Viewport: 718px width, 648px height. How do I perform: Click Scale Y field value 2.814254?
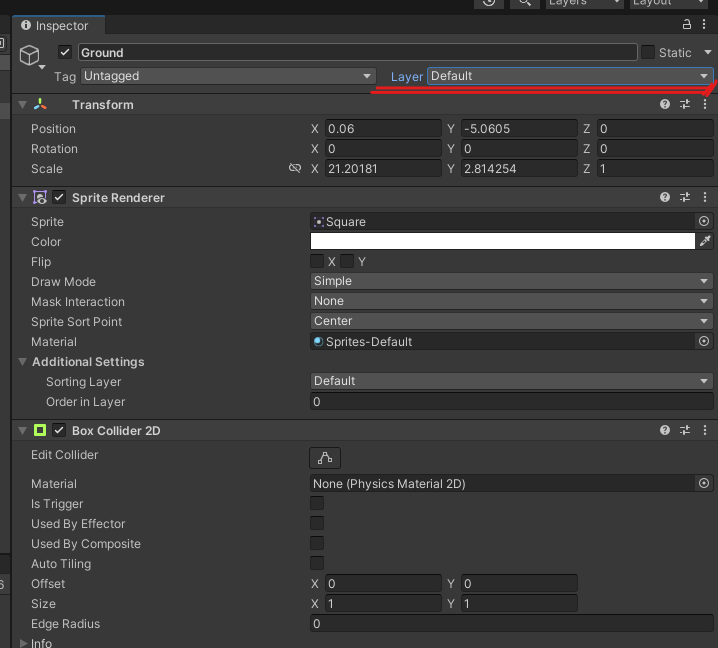(x=519, y=169)
